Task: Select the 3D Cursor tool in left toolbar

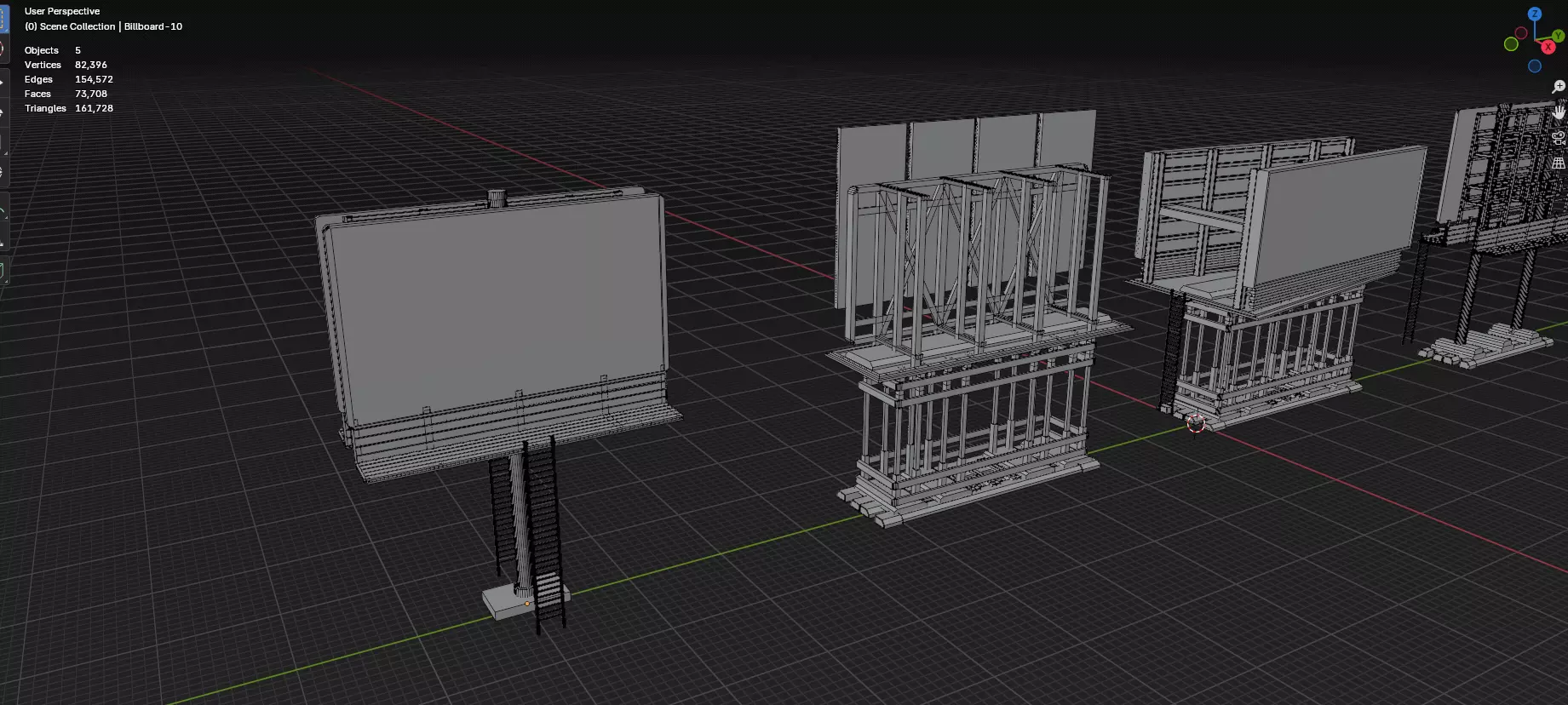Action: pos(3,49)
